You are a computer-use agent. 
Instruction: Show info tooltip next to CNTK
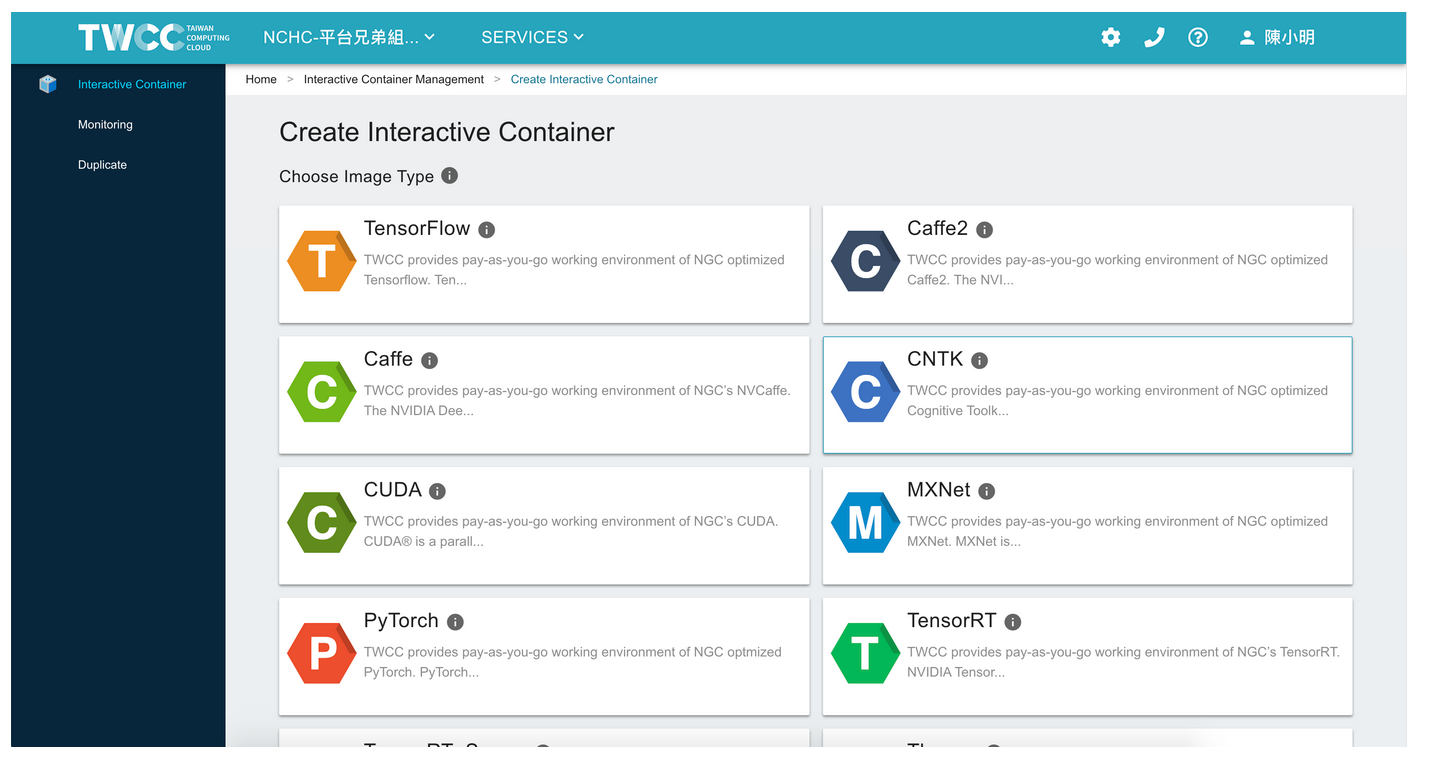point(980,360)
